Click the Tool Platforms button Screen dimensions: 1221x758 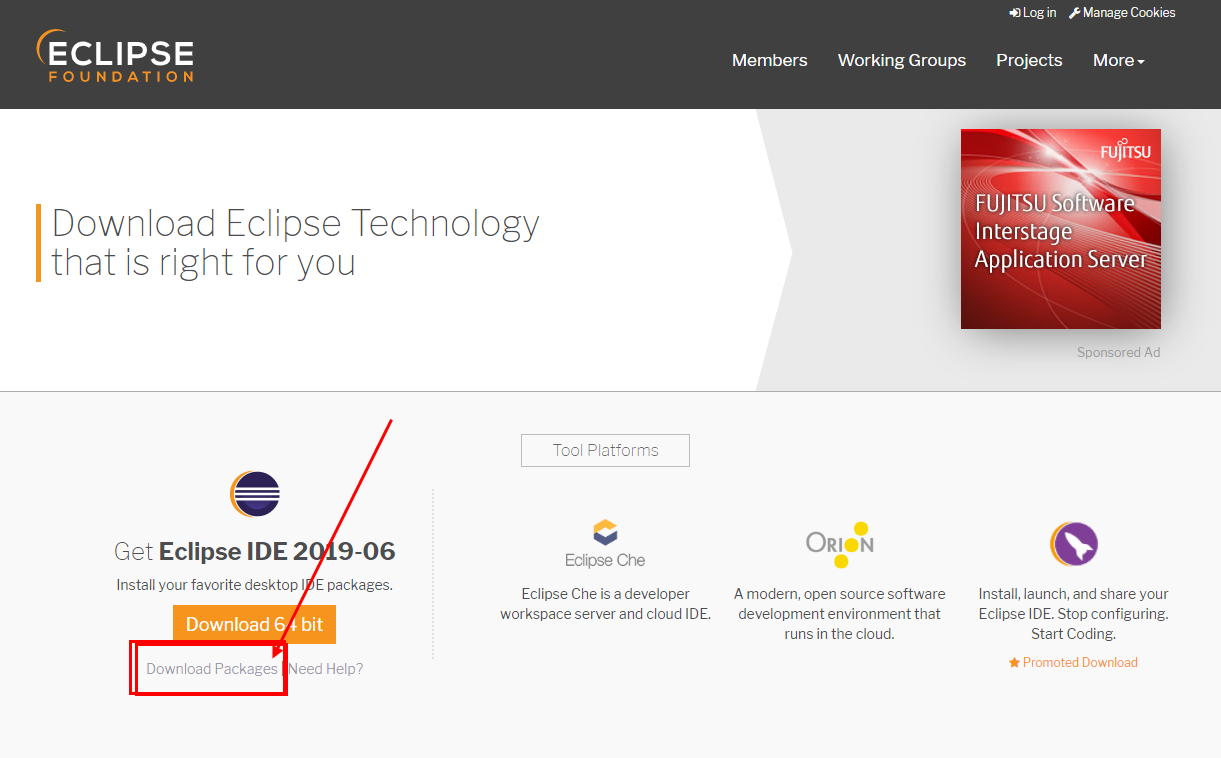[605, 450]
